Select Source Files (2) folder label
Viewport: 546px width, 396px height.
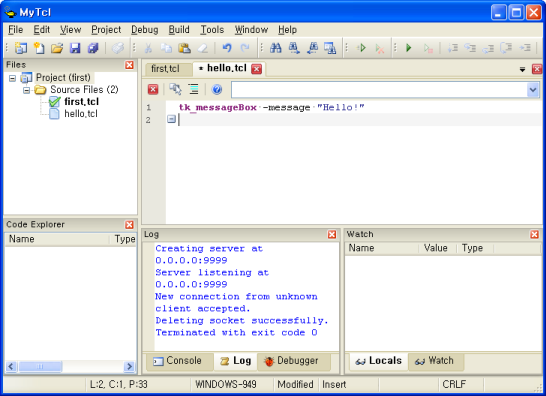[84, 90]
